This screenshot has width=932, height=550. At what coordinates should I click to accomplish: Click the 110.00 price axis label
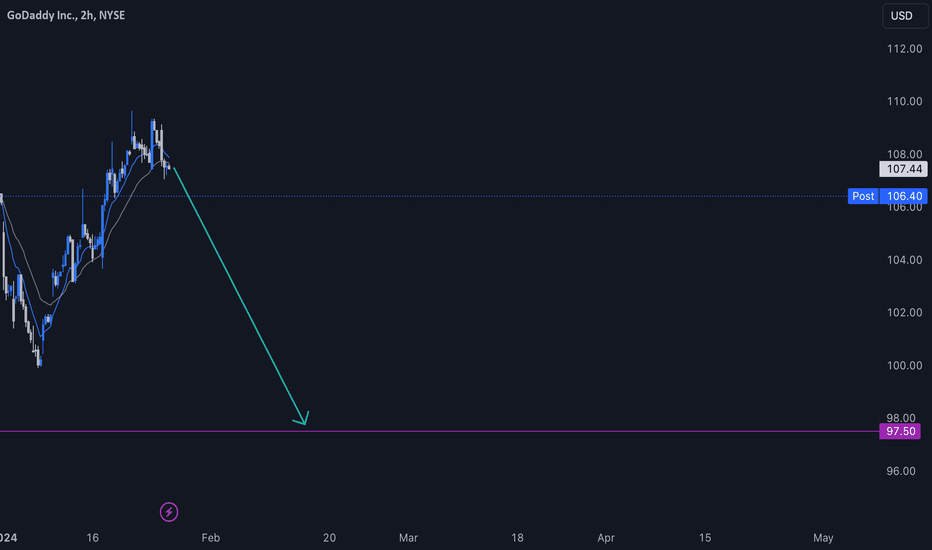coord(905,101)
